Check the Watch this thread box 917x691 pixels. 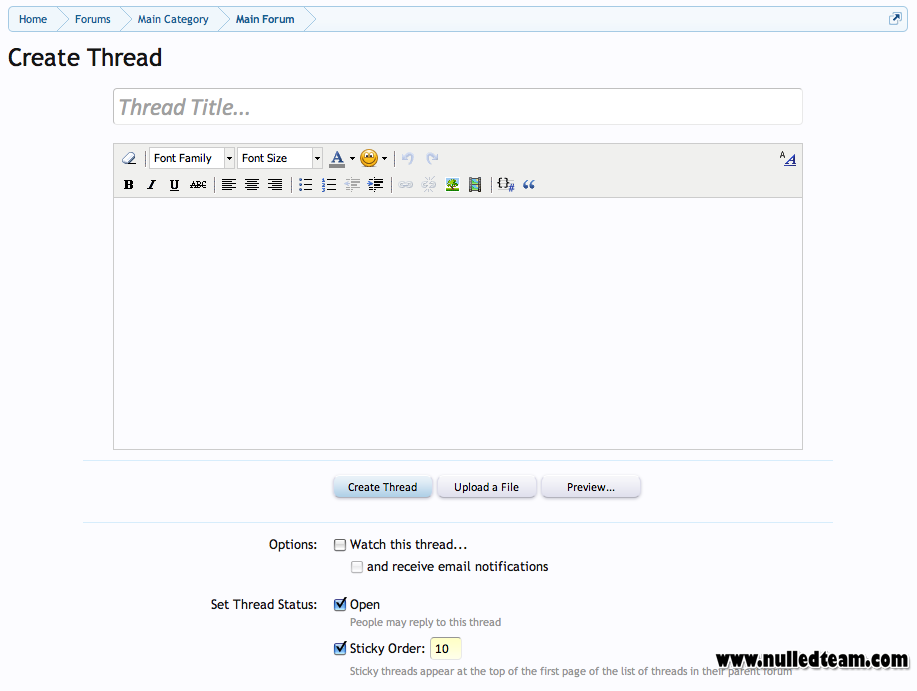[340, 545]
